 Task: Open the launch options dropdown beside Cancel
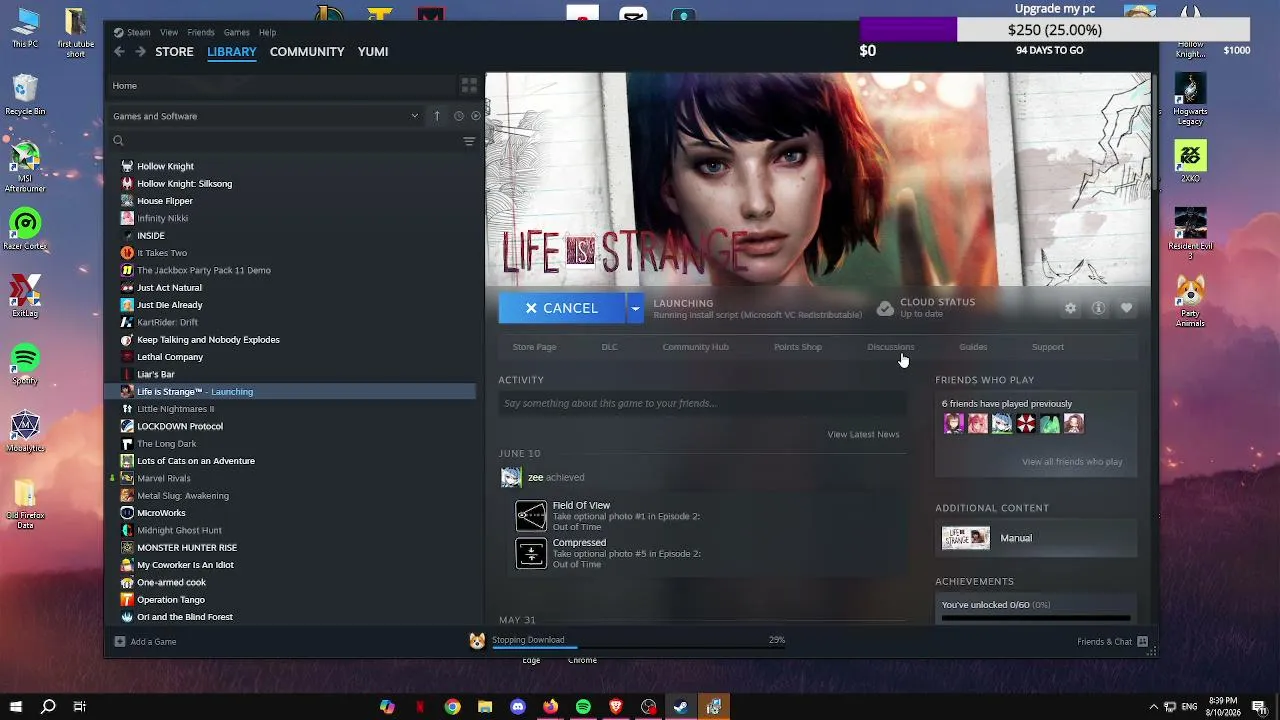[x=635, y=308]
